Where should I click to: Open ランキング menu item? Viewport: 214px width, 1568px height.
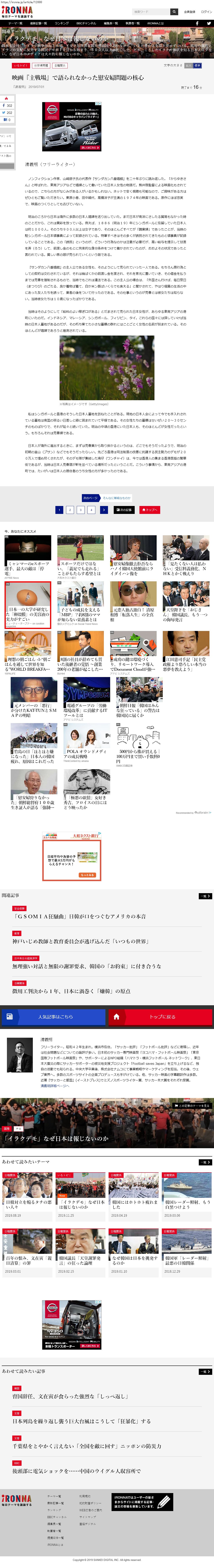(62, 23)
